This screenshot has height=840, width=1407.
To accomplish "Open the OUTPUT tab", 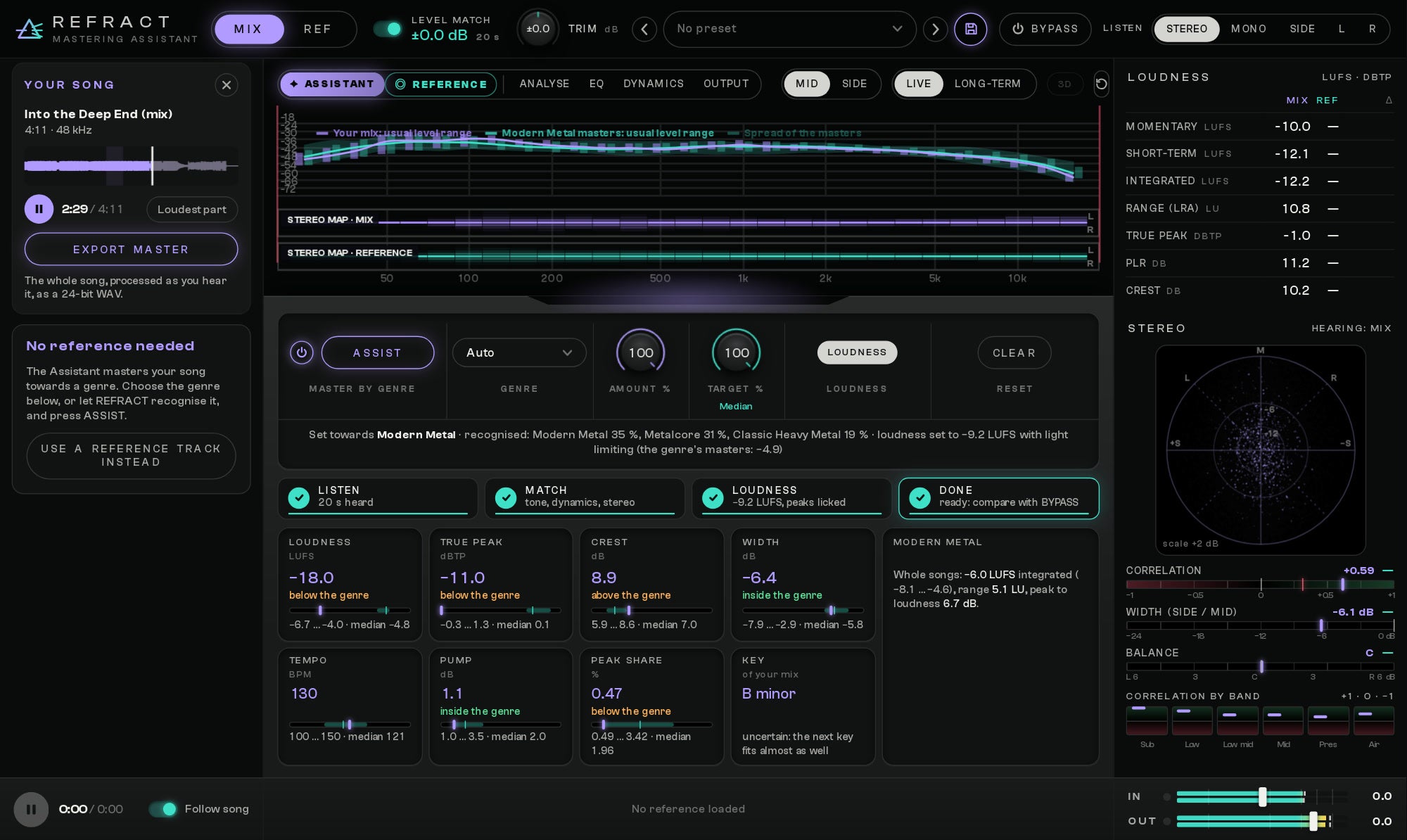I will tap(726, 84).
